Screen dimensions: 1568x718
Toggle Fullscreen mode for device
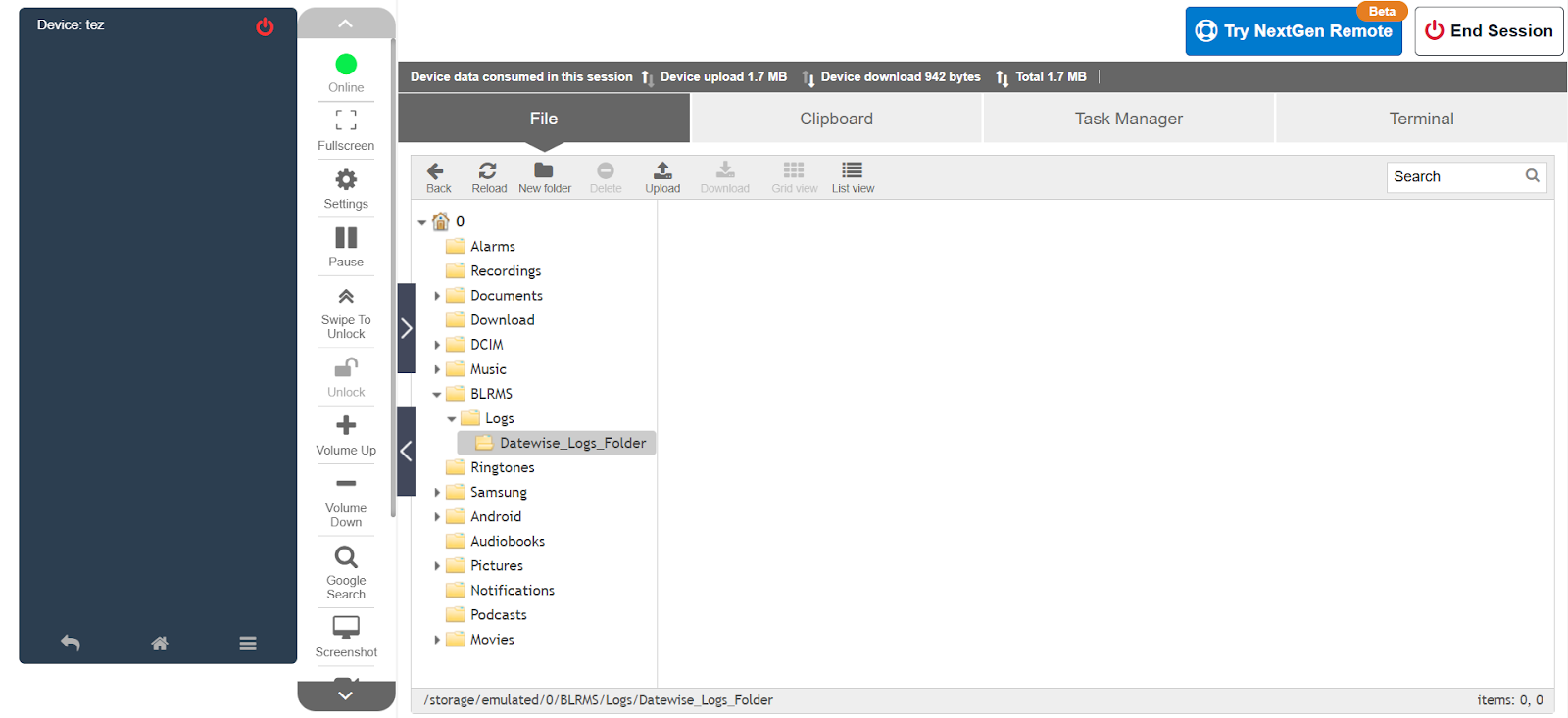coord(346,129)
